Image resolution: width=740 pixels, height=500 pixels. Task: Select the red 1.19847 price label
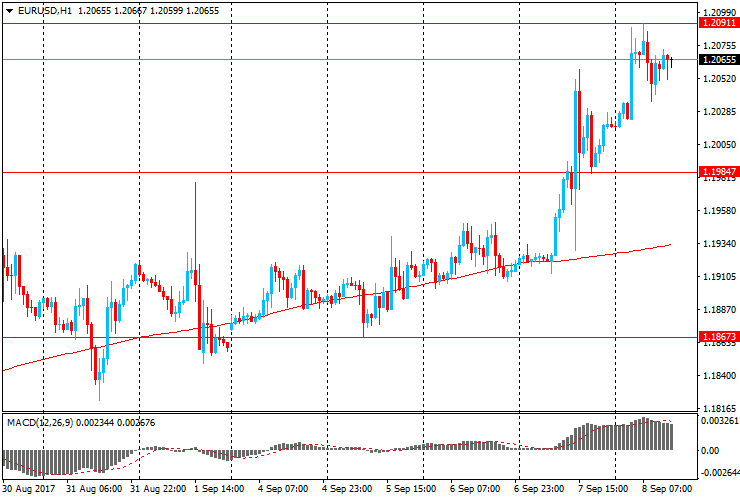coord(719,171)
